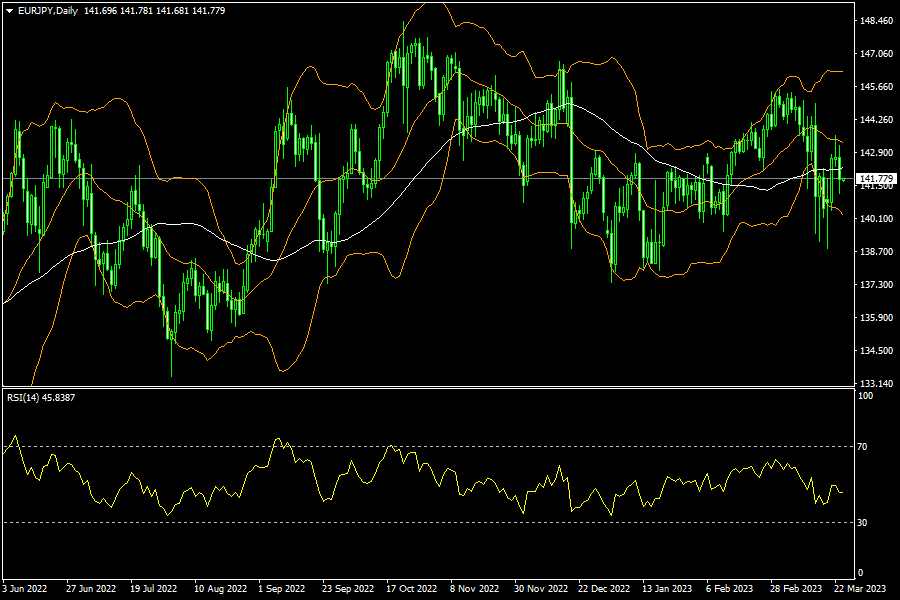
Task: Click the OHLC values 141.696 141.781 141.681 141.779
Action: [154, 11]
